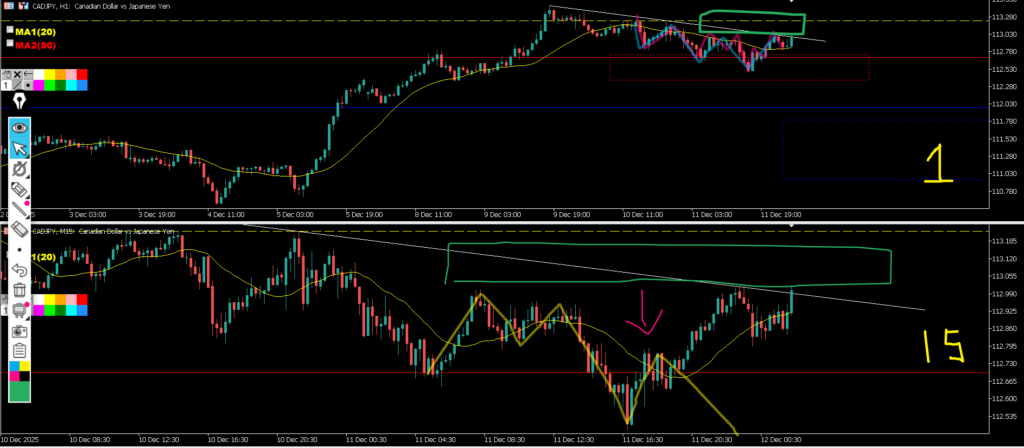1024x448 pixels.
Task: Click the H1 chart window icon at top-left
Action: tap(10, 5)
